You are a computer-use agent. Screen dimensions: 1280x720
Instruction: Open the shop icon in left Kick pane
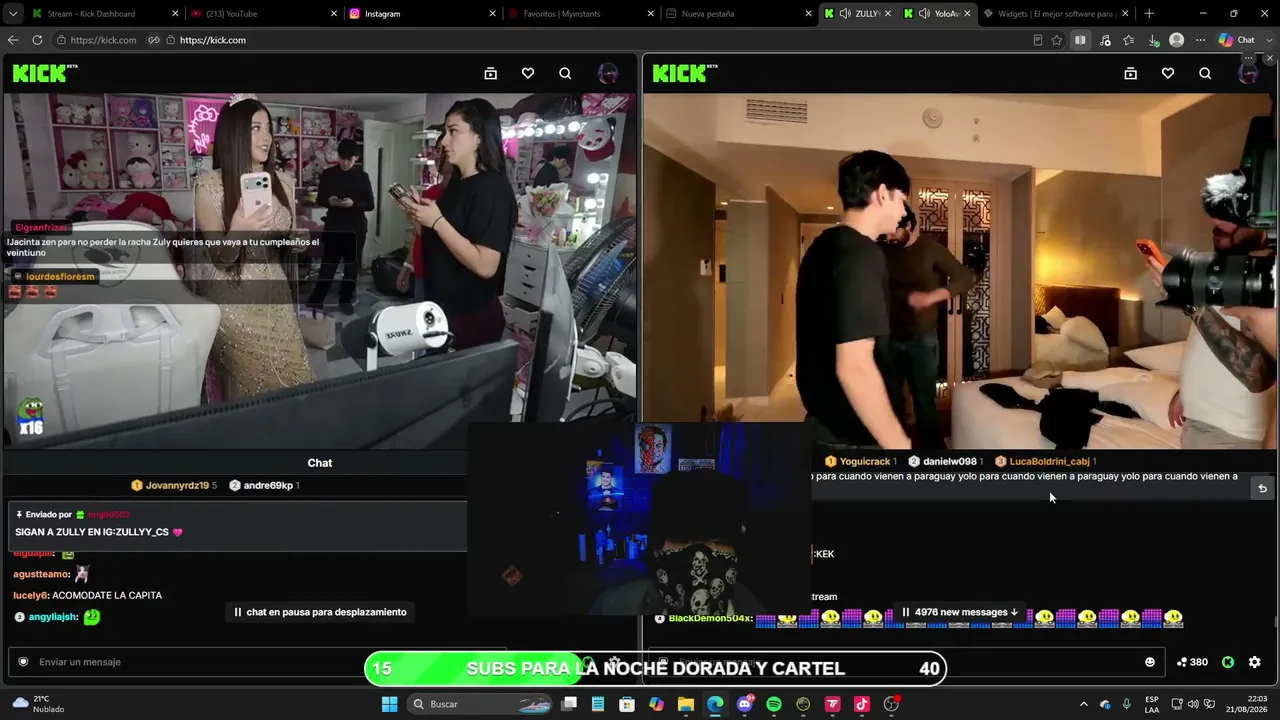click(x=490, y=73)
